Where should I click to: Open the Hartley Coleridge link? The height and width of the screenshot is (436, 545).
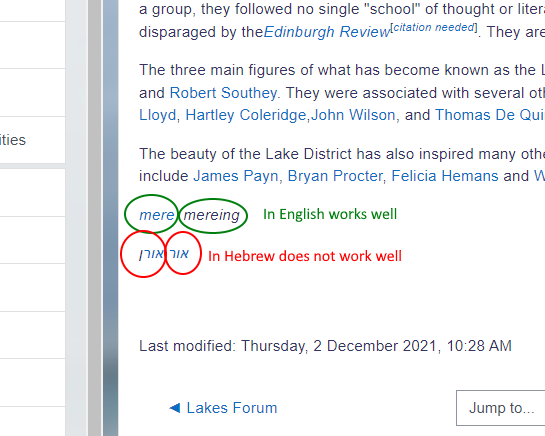(245, 115)
